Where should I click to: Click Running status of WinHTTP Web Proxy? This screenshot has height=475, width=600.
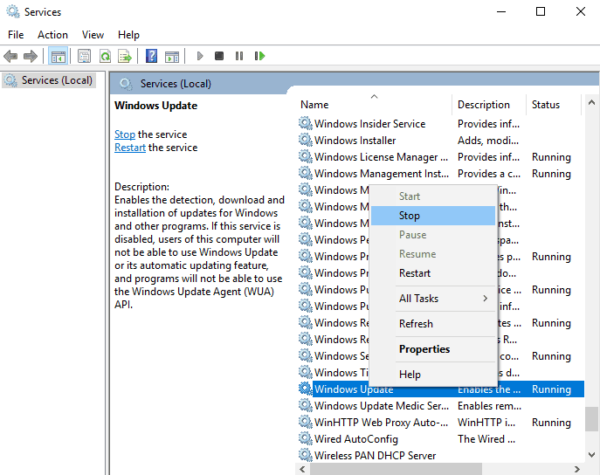click(x=551, y=422)
